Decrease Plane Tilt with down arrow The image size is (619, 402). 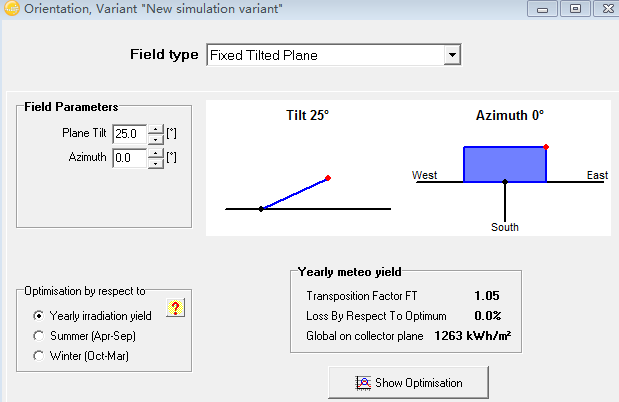coord(156,139)
